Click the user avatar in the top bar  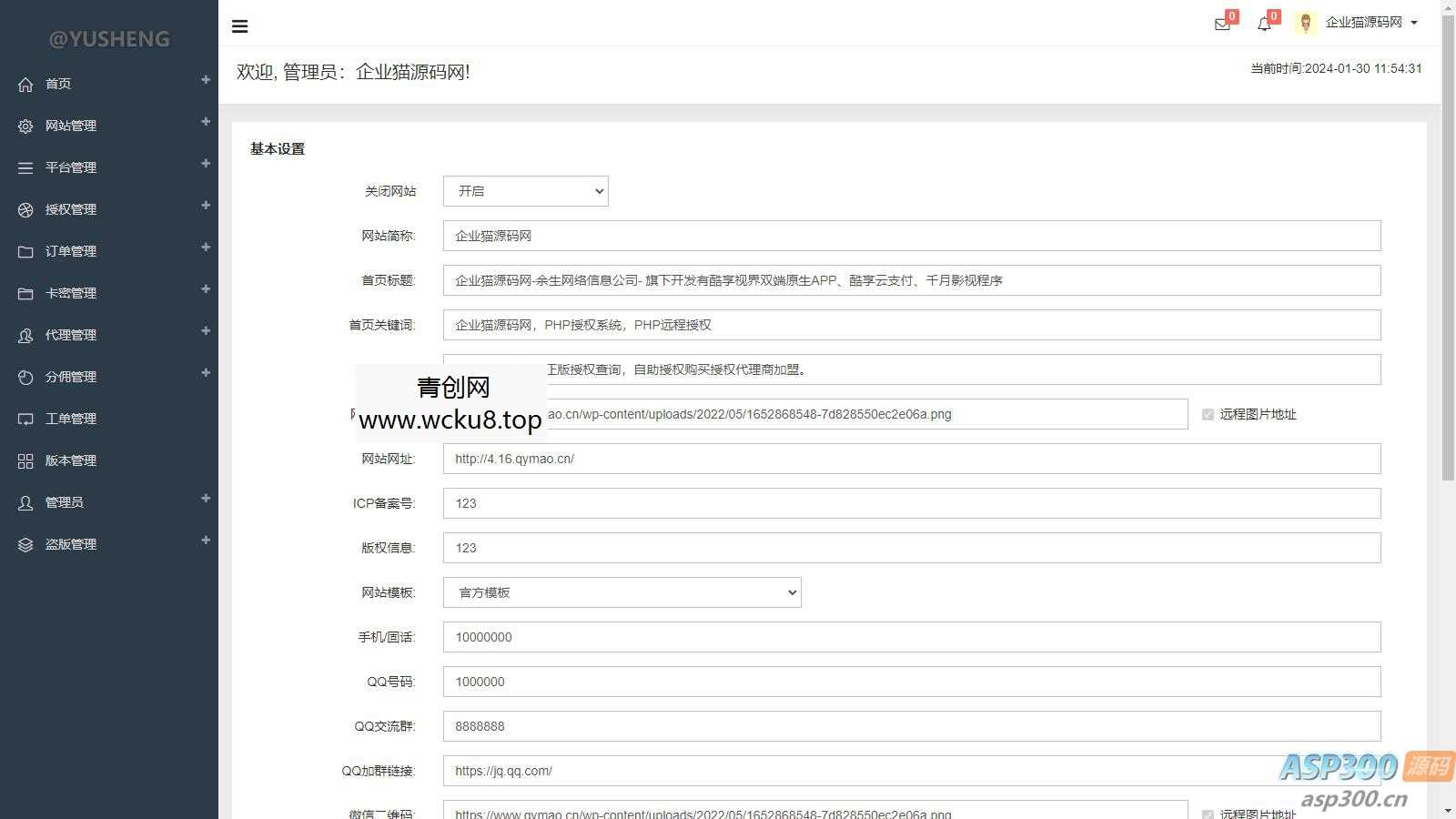pos(1306,23)
